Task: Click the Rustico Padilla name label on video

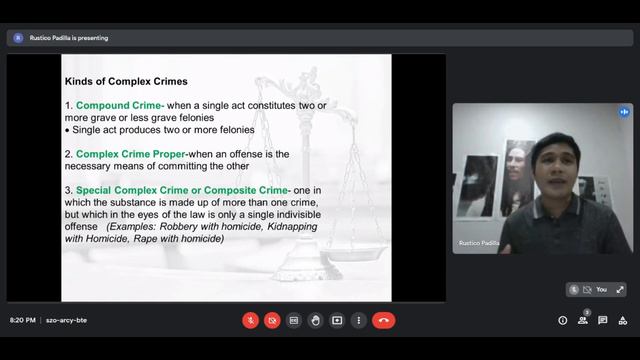Action: click(479, 243)
